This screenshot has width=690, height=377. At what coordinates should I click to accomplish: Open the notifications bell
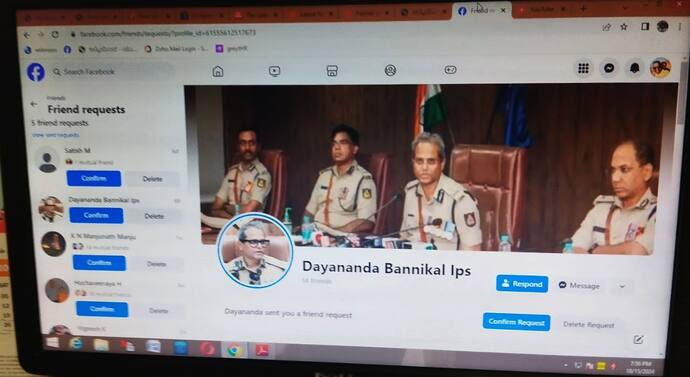[x=635, y=68]
